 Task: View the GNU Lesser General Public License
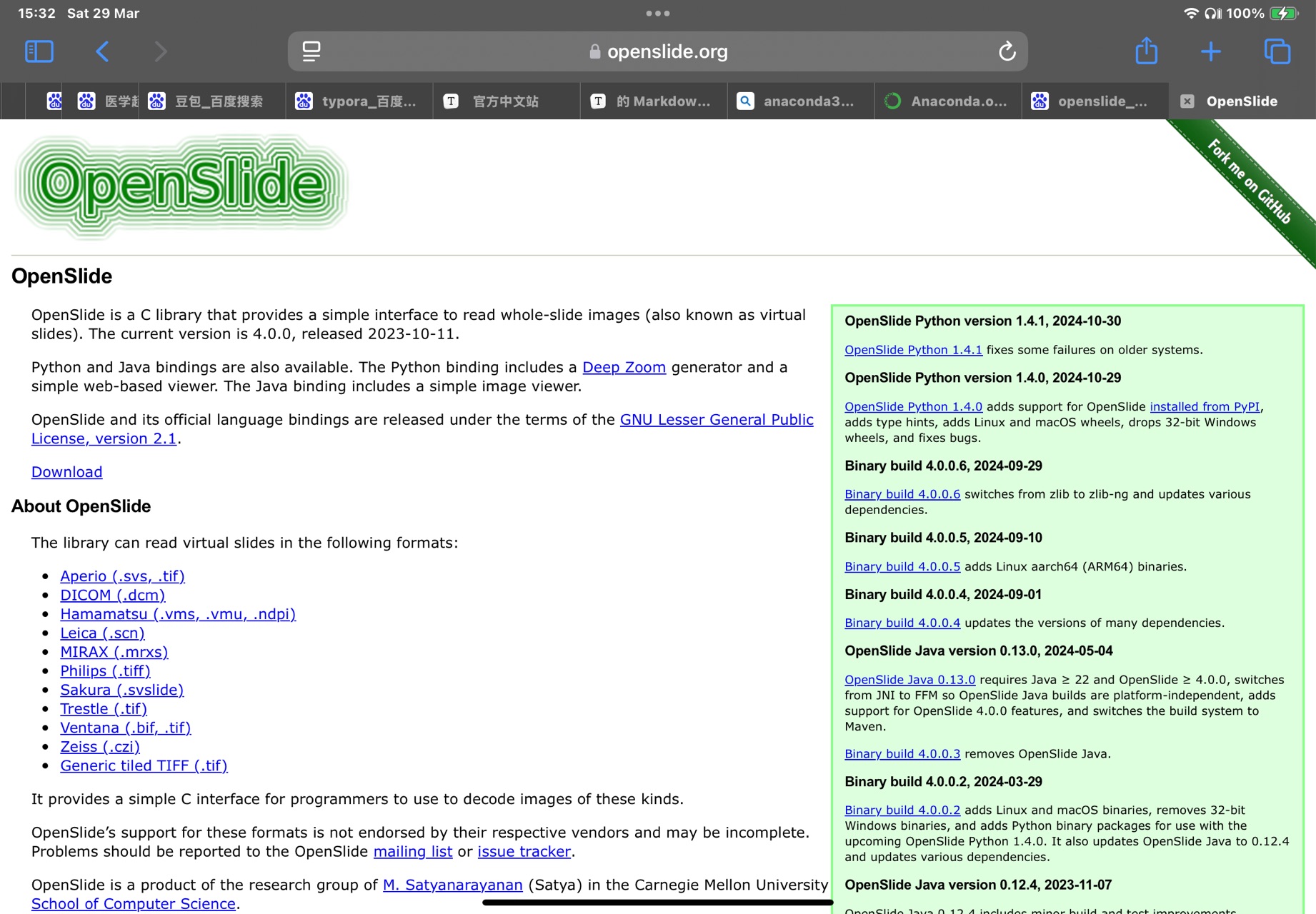717,420
